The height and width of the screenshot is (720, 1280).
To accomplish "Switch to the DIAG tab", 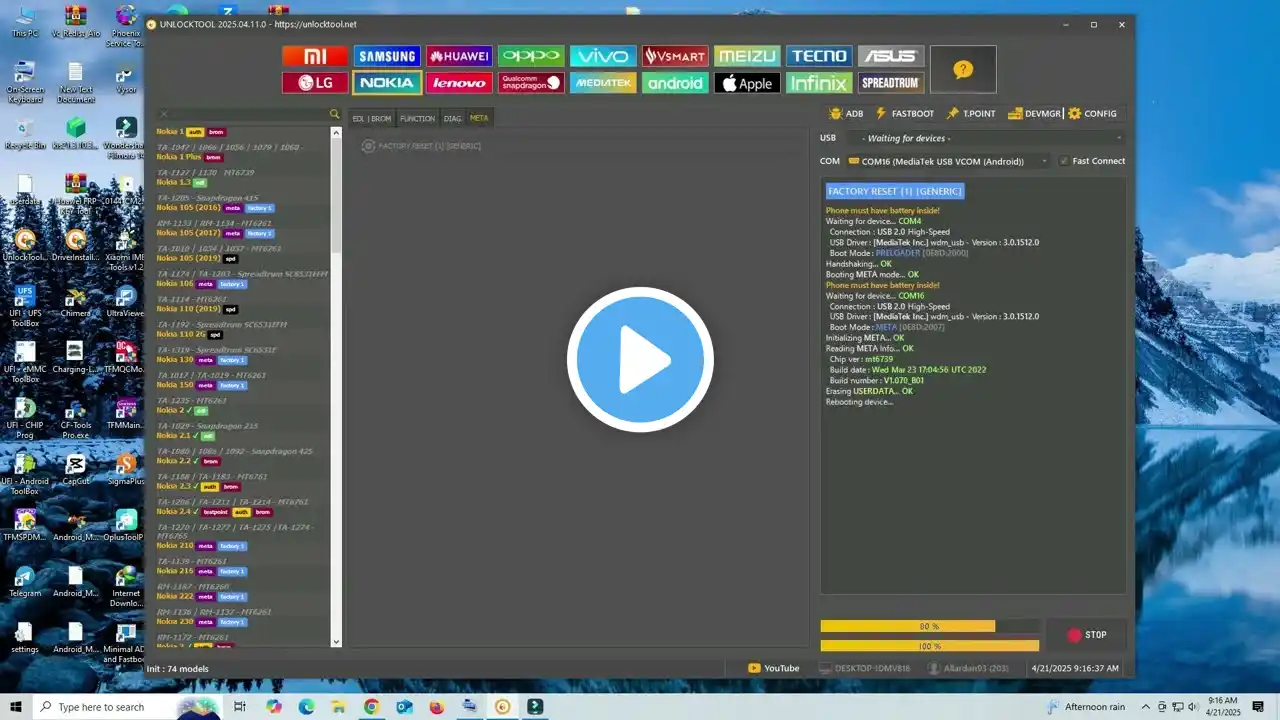I will point(452,118).
